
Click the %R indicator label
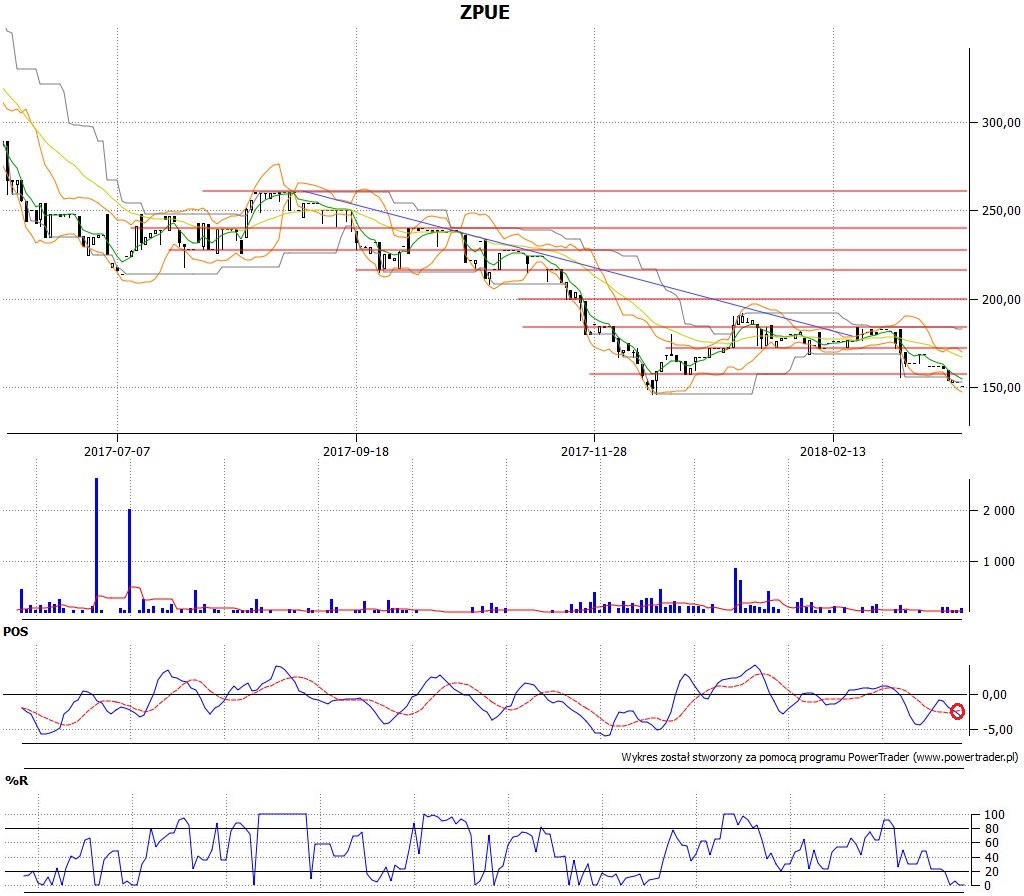click(16, 780)
